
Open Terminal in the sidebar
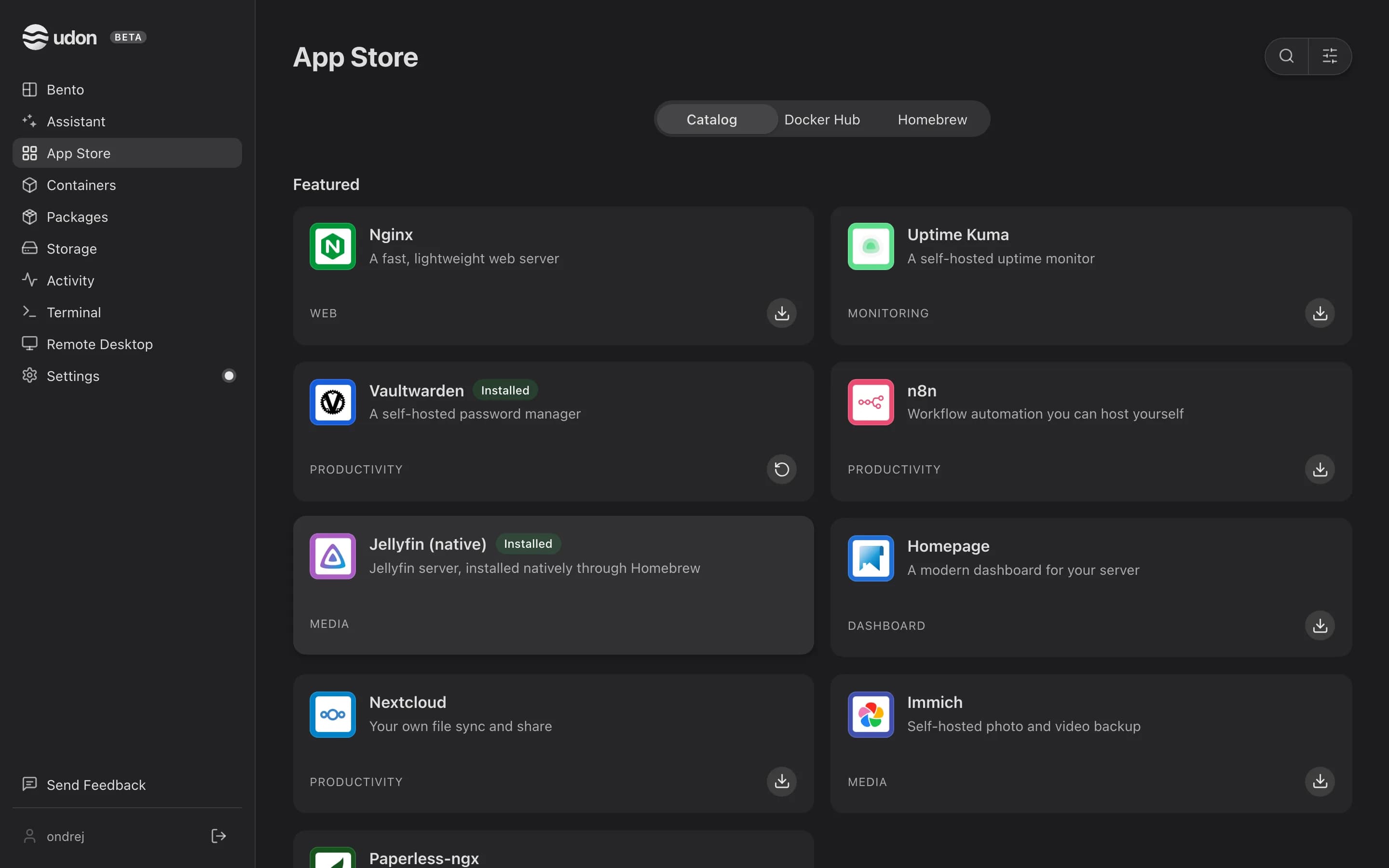click(x=127, y=312)
